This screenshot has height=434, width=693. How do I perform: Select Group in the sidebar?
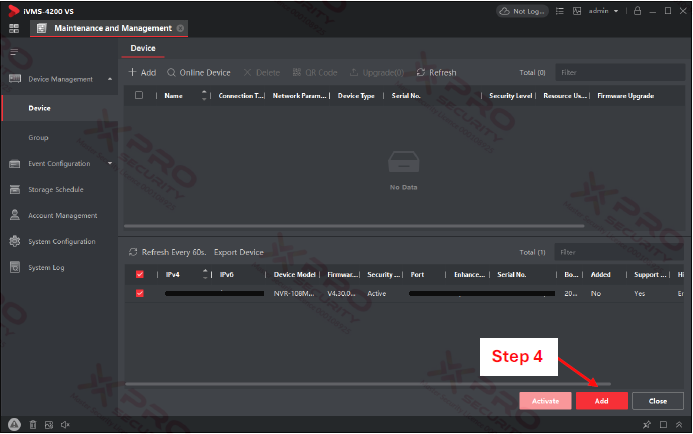38,137
